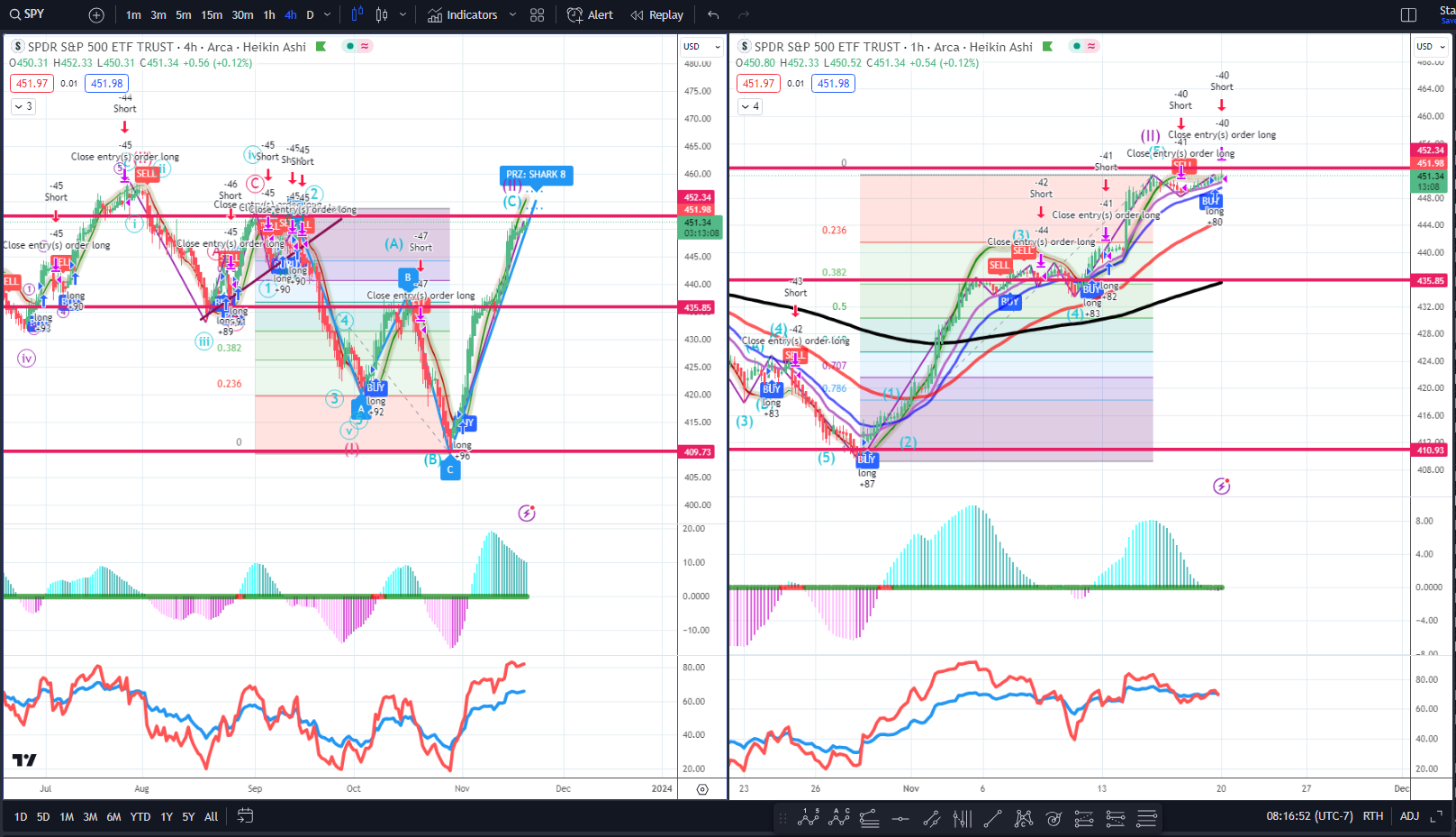This screenshot has width=1456, height=837.
Task: Select the pitchfork drawing tool icon
Action: 962,818
